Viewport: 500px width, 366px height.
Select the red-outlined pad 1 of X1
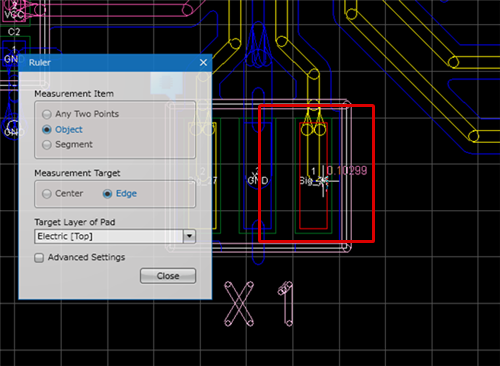pyautogui.click(x=313, y=176)
